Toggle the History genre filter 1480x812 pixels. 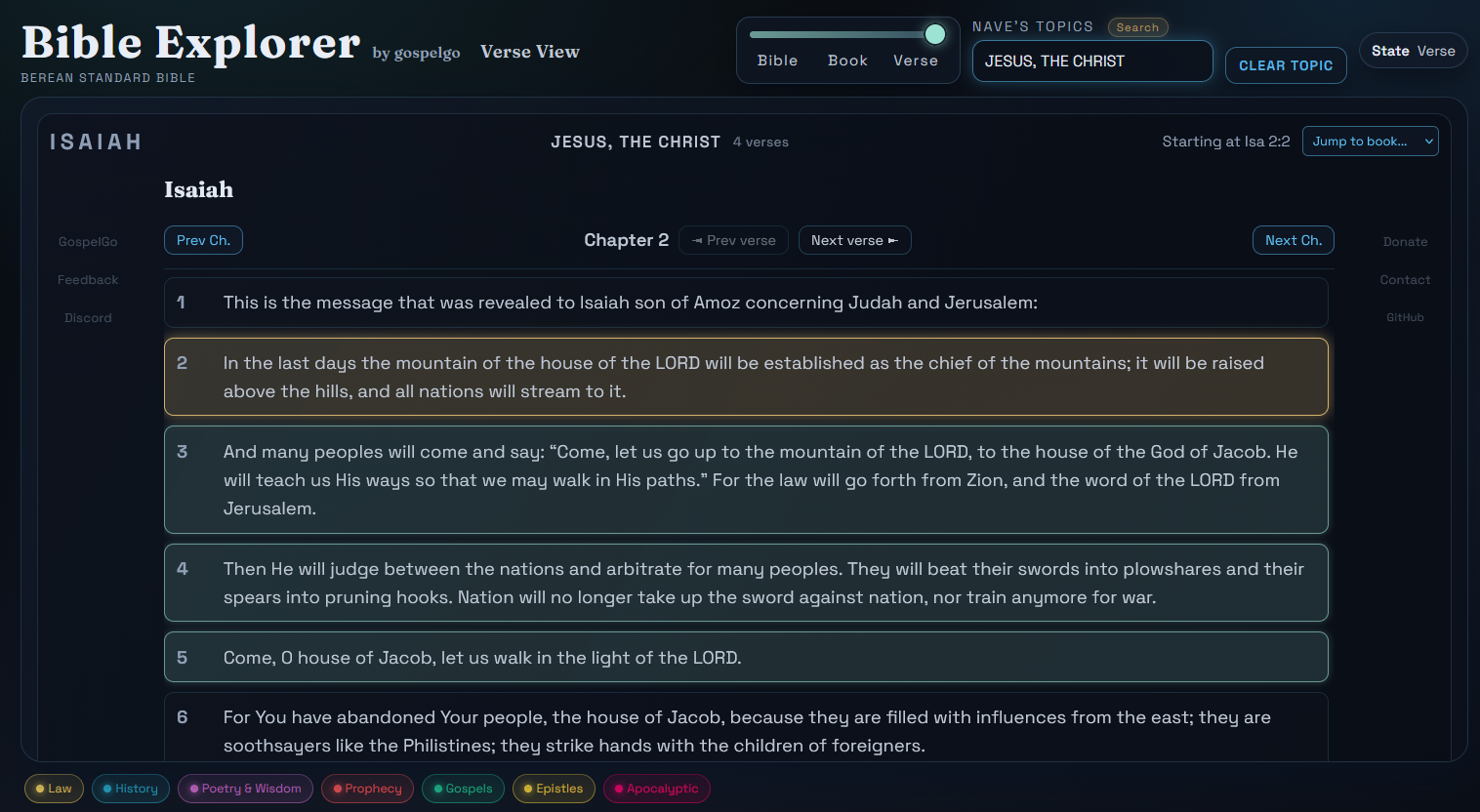[x=130, y=789]
